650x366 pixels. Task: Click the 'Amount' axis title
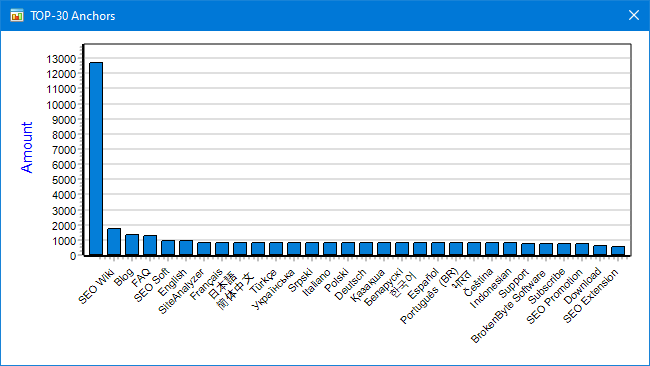tap(27, 148)
